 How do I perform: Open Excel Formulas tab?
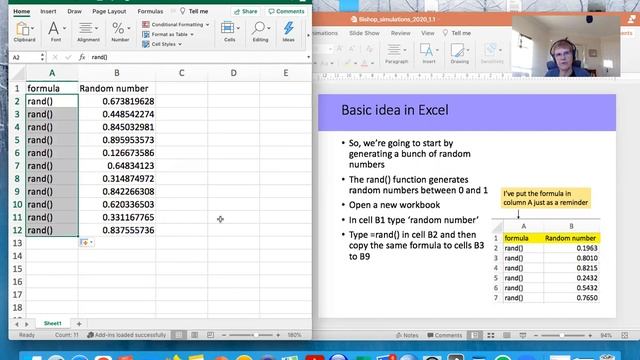click(150, 11)
